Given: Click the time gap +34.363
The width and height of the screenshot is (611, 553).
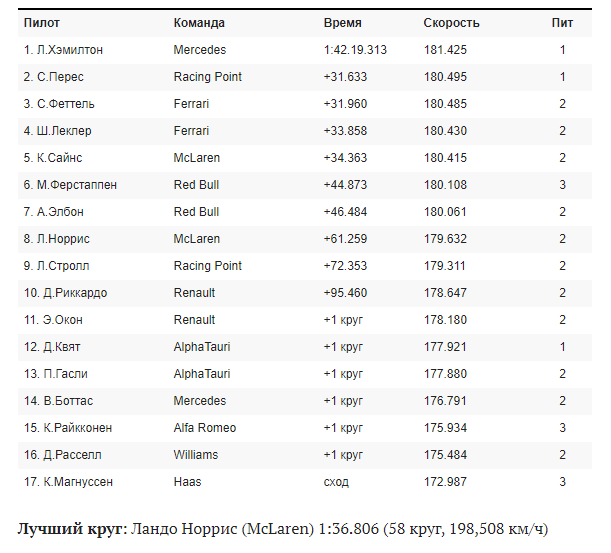Looking at the screenshot, I should click(345, 158).
